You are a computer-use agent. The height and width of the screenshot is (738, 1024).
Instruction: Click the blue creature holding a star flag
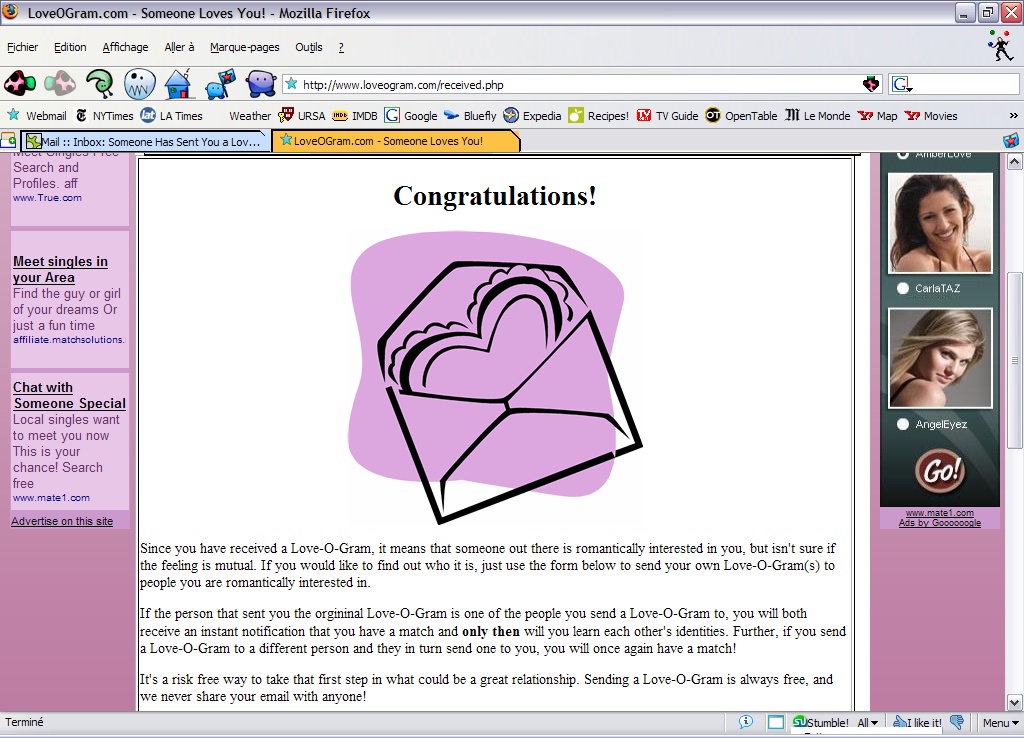[220, 84]
